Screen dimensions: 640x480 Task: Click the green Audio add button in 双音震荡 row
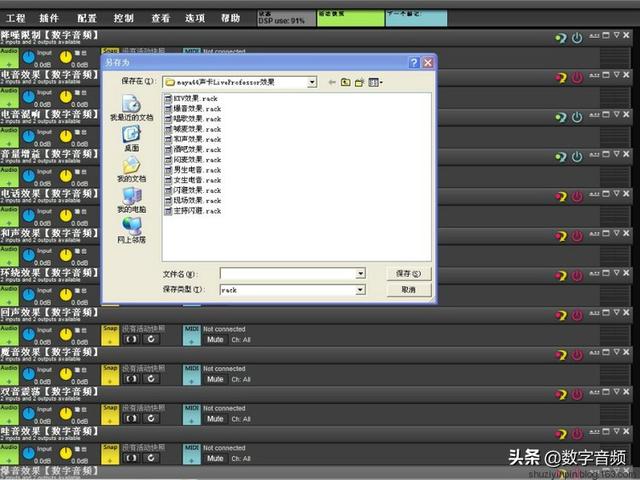(9, 414)
